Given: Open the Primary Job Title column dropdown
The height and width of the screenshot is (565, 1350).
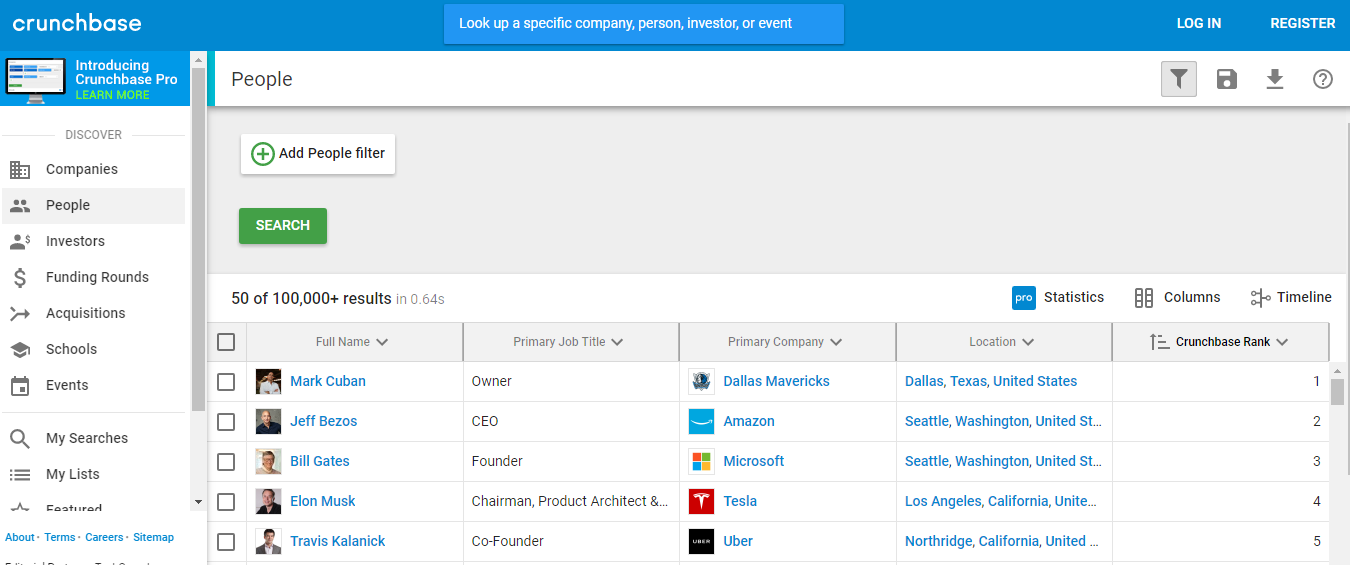Looking at the screenshot, I should tap(617, 342).
